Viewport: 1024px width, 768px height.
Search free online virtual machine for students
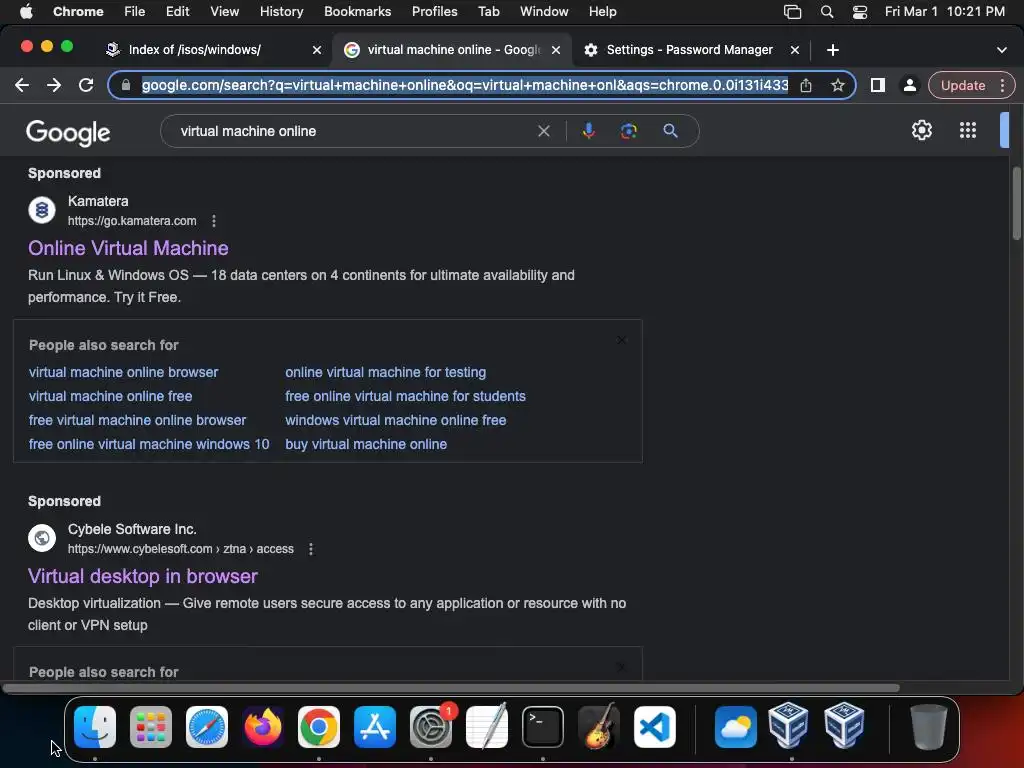pos(406,396)
